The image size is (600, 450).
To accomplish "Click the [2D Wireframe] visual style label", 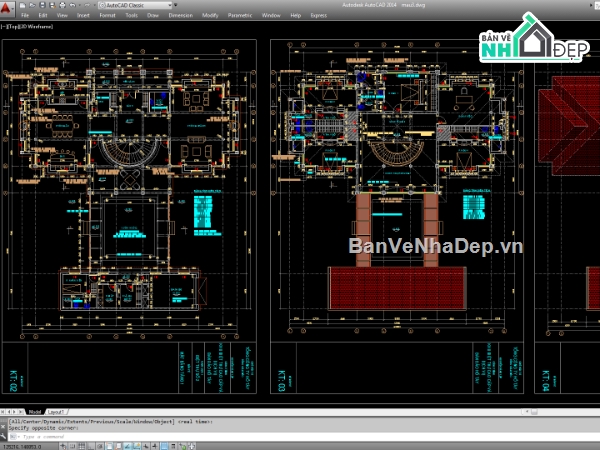I will click(36, 26).
